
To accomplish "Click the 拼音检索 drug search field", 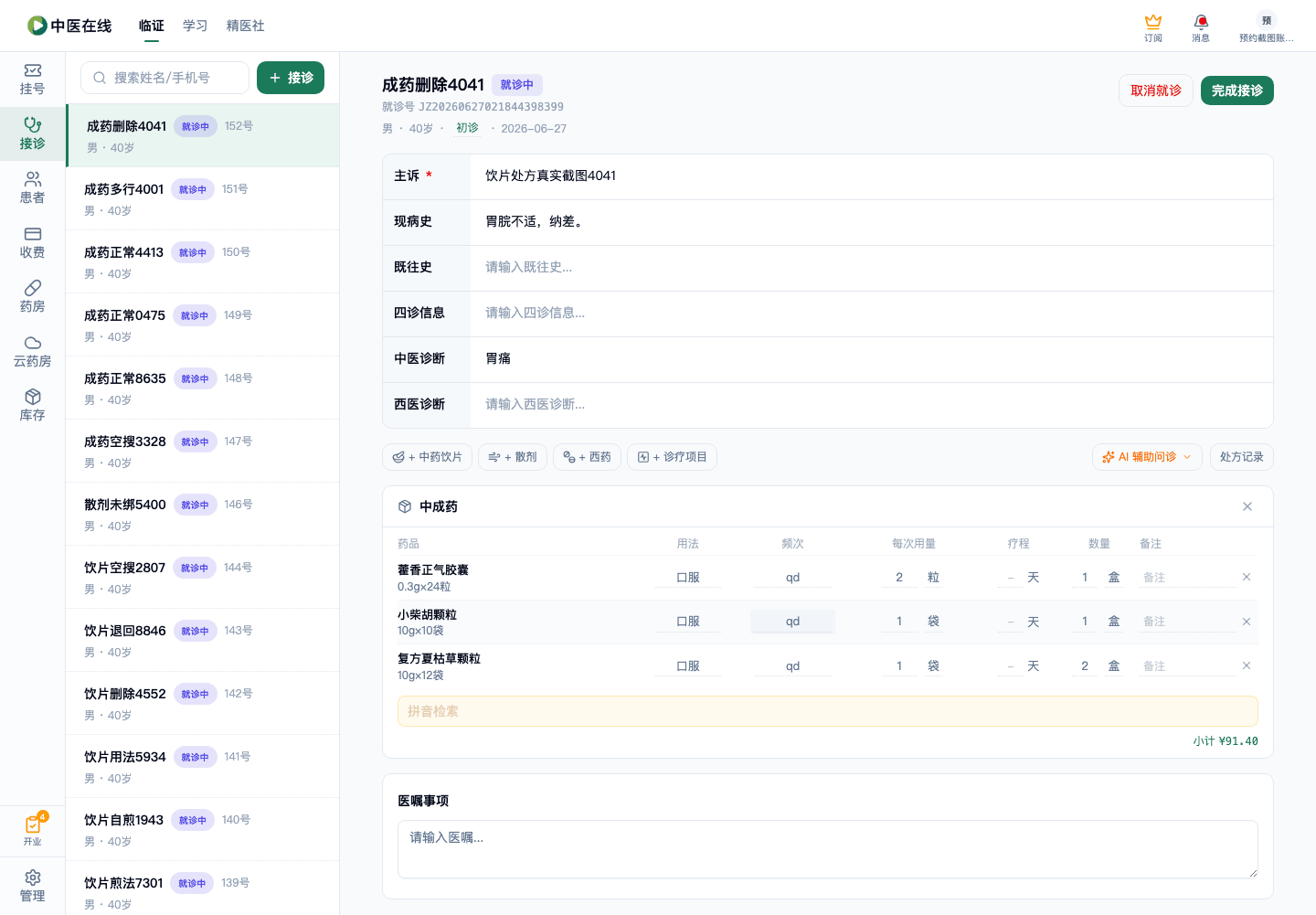I will (827, 711).
